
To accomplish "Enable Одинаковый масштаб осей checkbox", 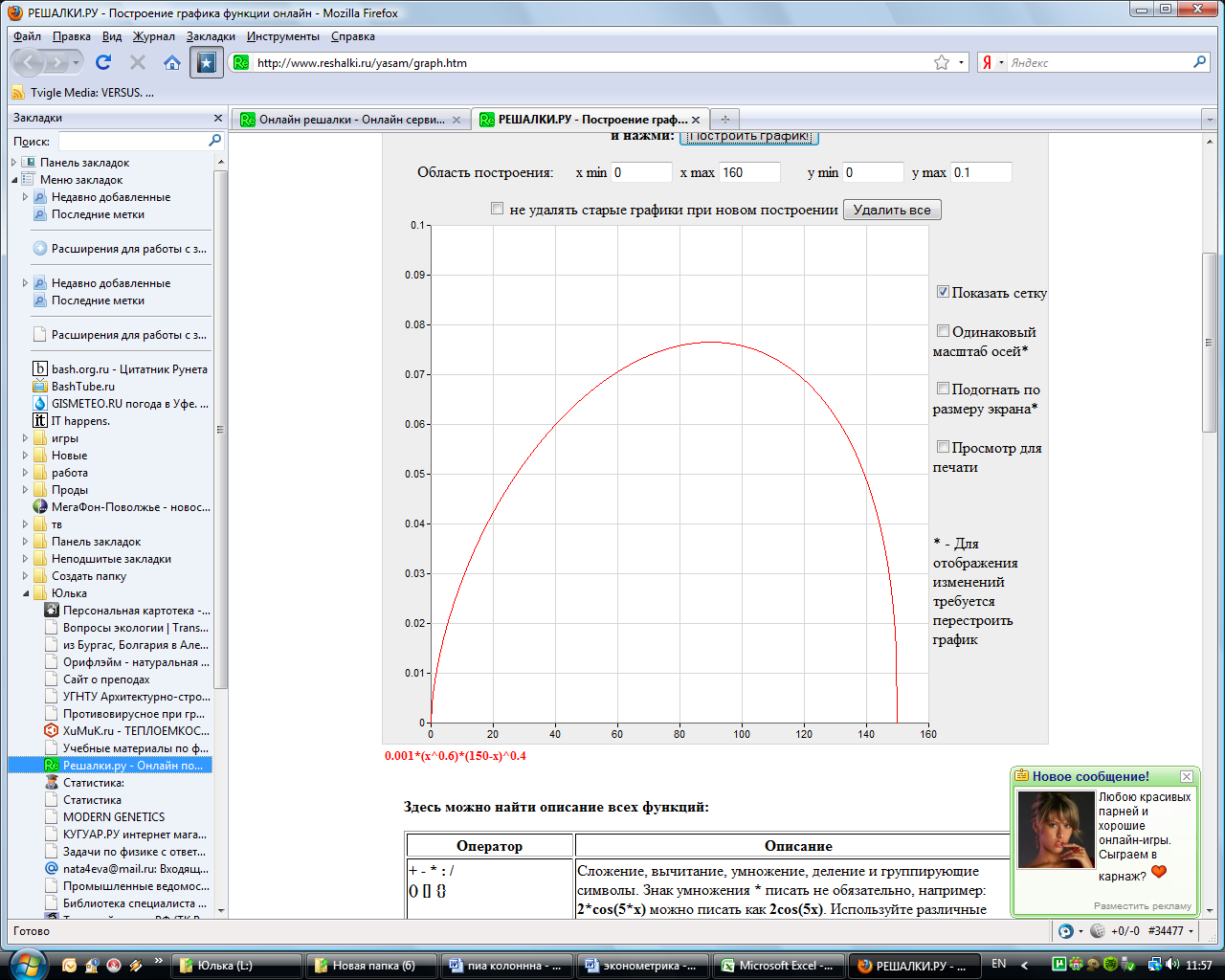I will (x=943, y=331).
